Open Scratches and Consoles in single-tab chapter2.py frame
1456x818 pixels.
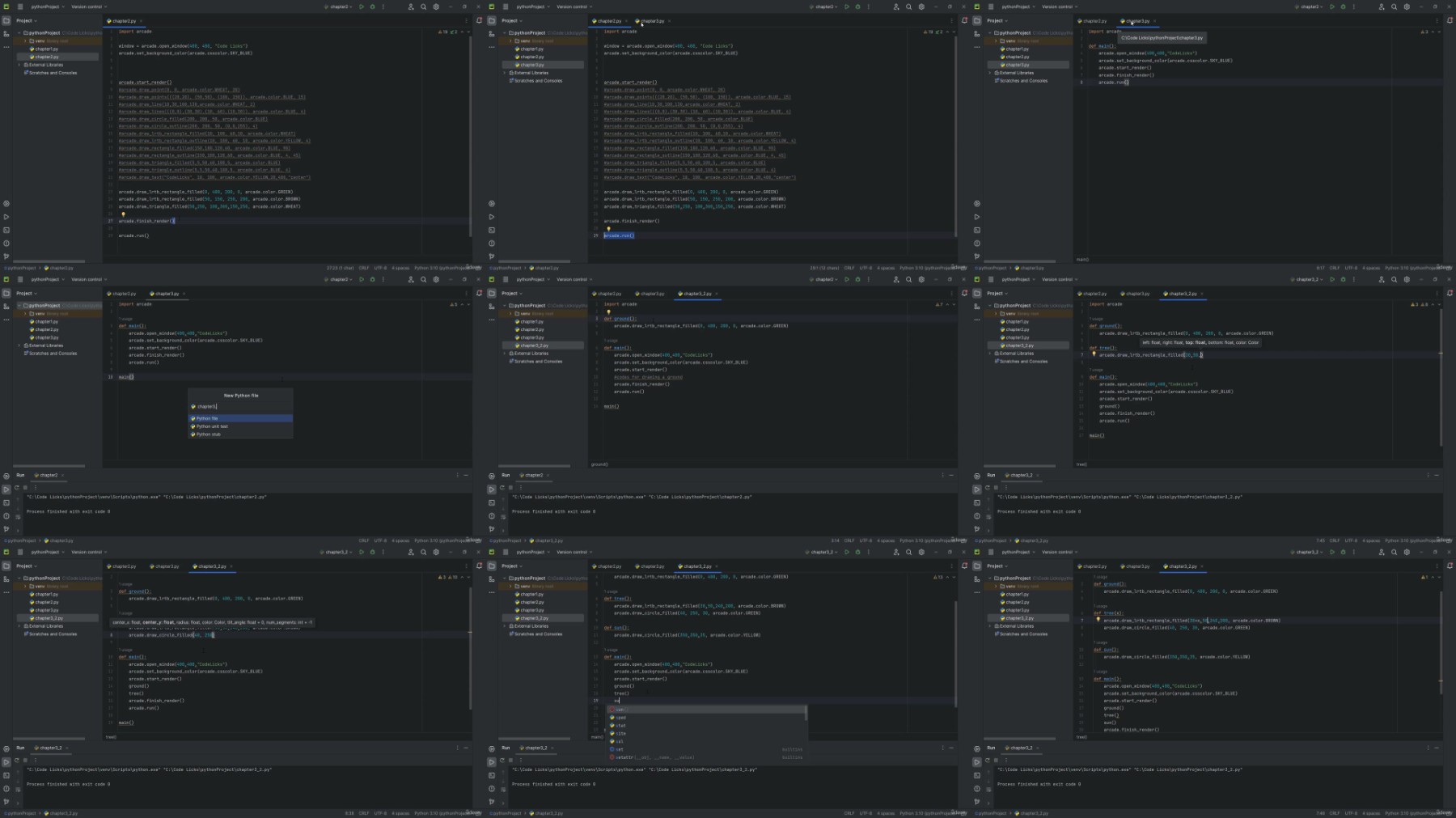click(52, 73)
